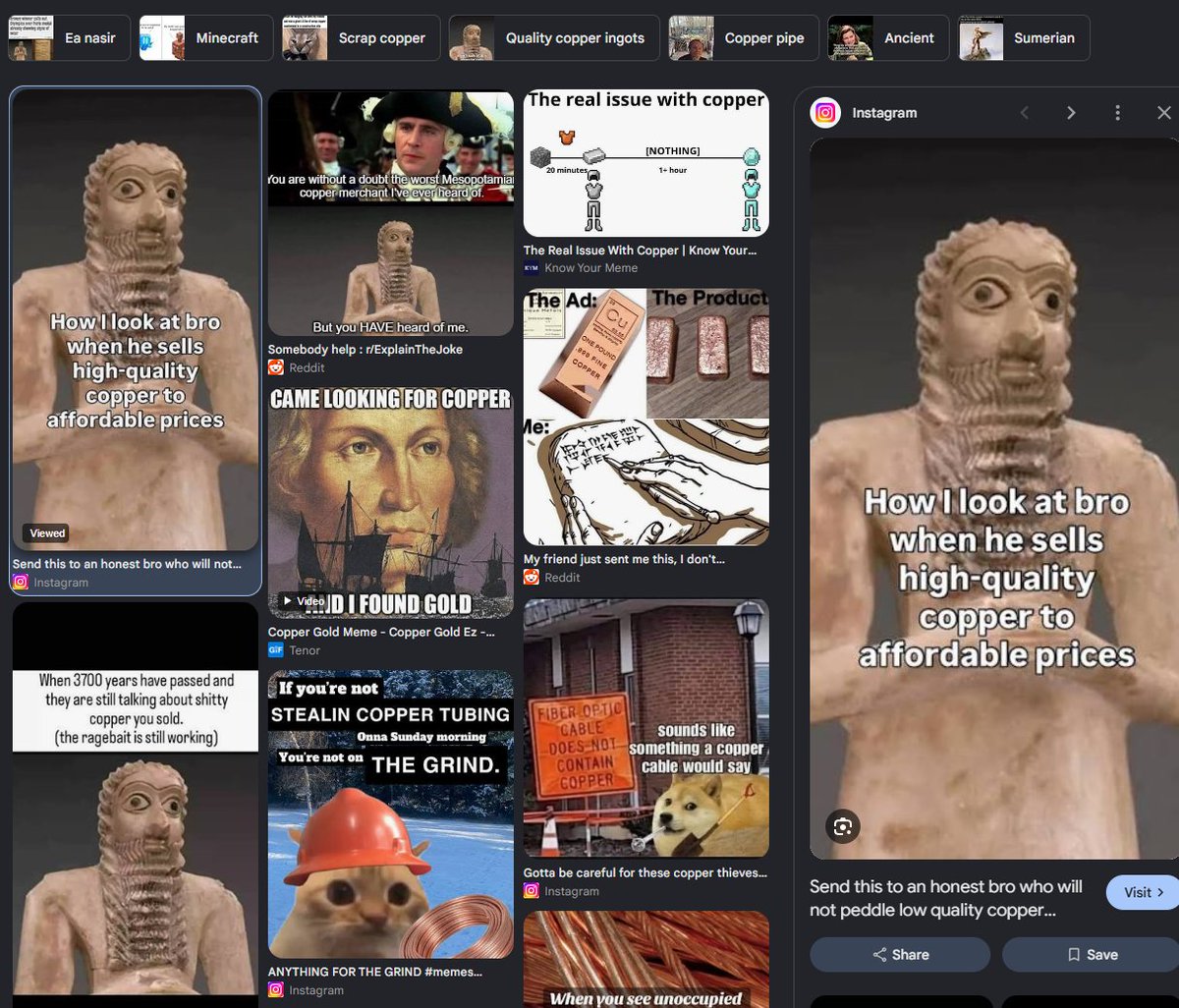Open the large preview image in the side panel
Viewport: 1179px width, 1008px height.
tap(994, 499)
